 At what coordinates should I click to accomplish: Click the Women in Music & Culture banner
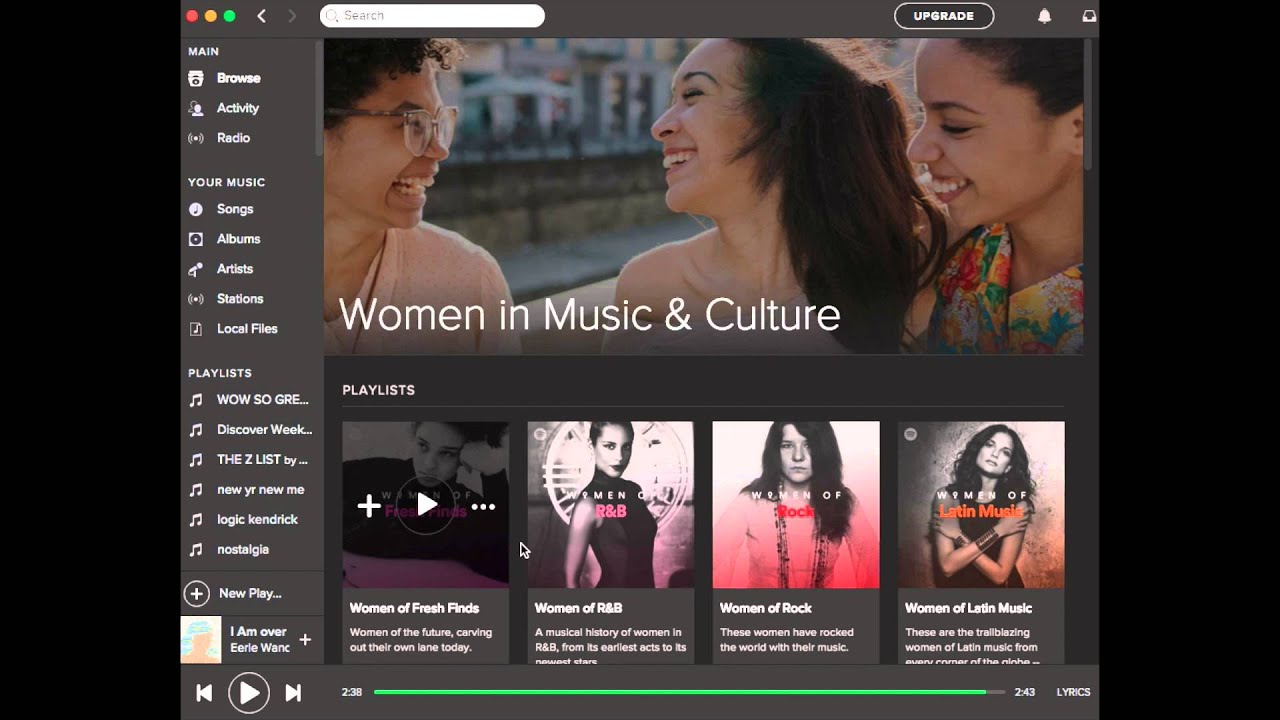703,196
